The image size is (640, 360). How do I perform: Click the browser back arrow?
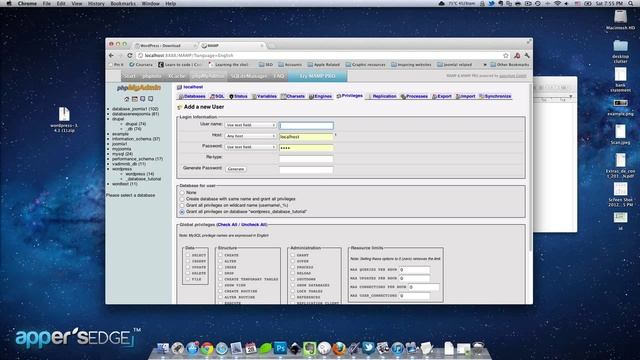tap(111, 56)
